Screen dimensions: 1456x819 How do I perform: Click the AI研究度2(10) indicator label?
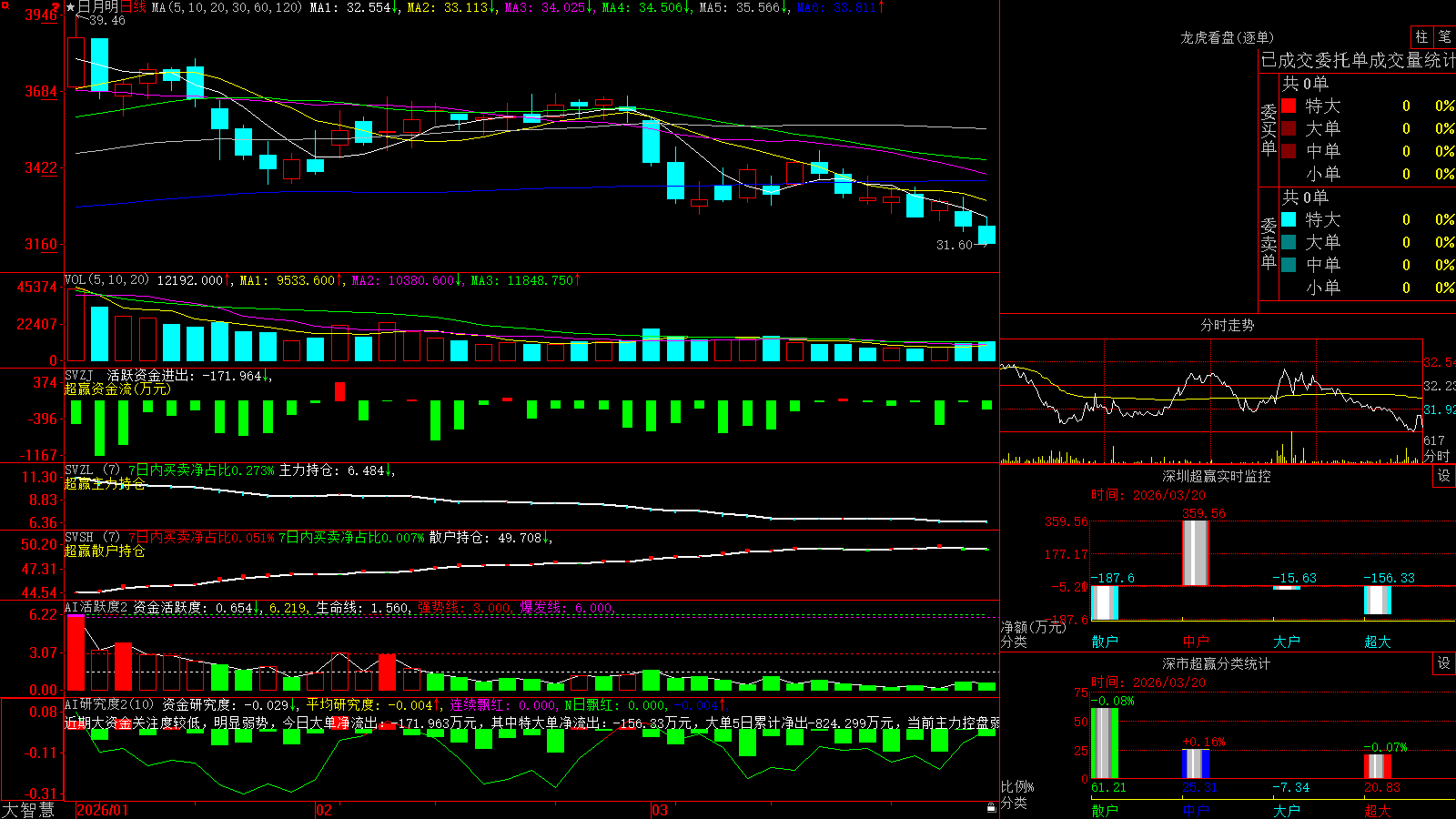point(110,704)
